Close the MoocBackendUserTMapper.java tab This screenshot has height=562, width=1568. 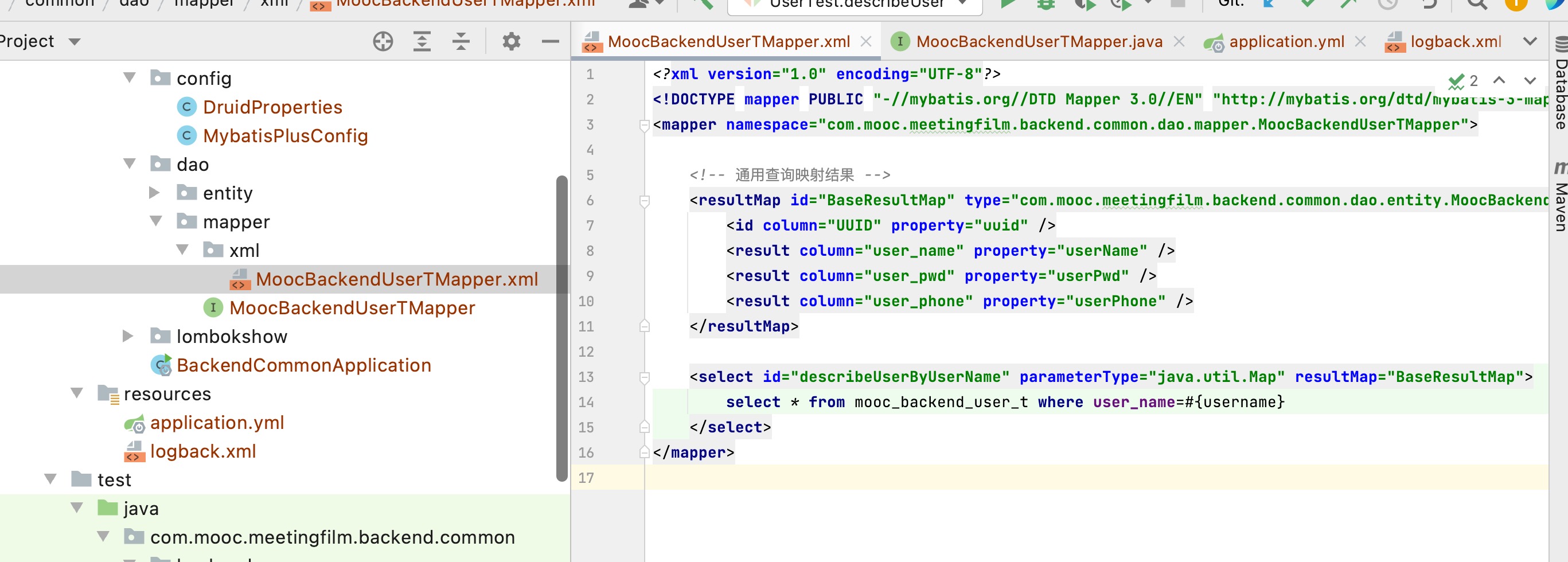click(1179, 41)
